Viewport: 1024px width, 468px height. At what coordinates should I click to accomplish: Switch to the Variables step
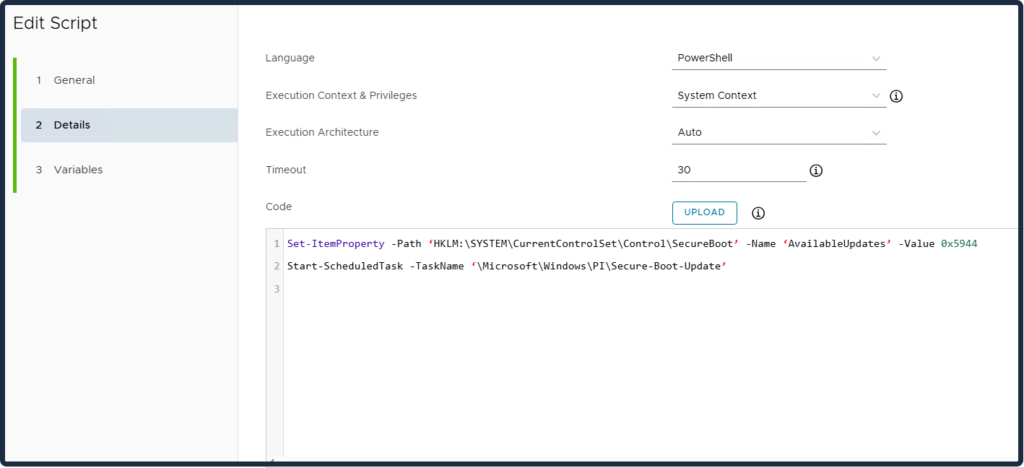pyautogui.click(x=78, y=170)
